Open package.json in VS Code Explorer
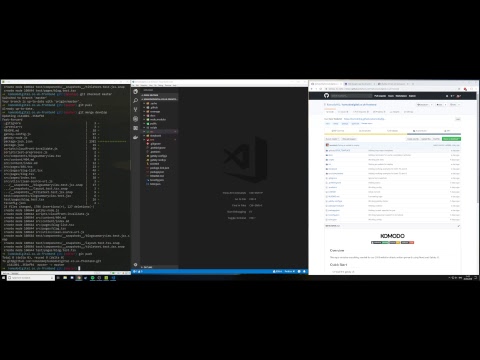Screen dimensions: 480x360 157,172
